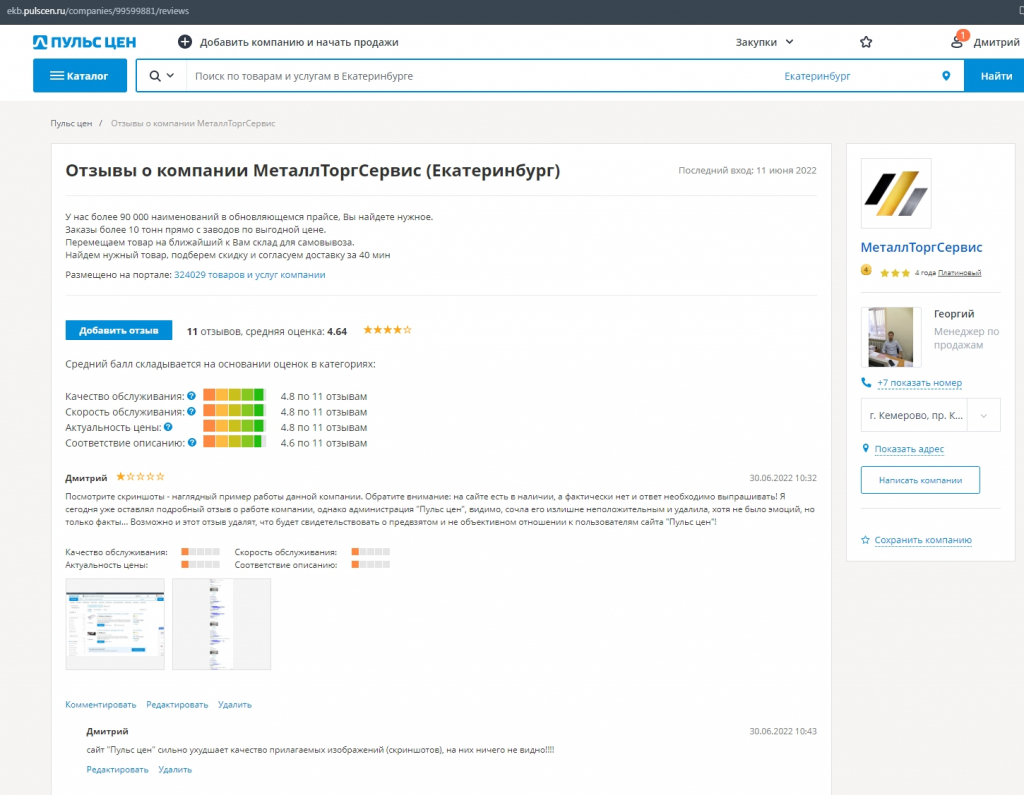Click the map pin icon near Показать адрес

[865, 448]
